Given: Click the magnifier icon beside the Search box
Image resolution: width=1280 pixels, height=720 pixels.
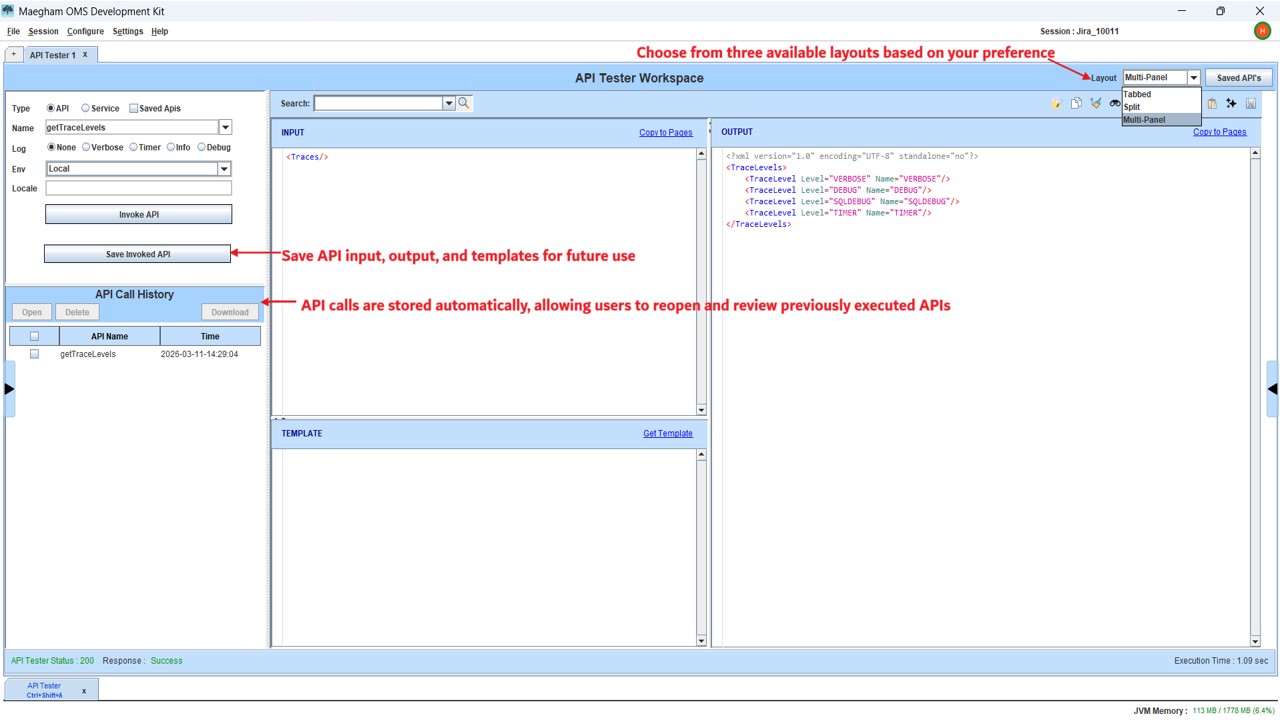Looking at the screenshot, I should (462, 103).
